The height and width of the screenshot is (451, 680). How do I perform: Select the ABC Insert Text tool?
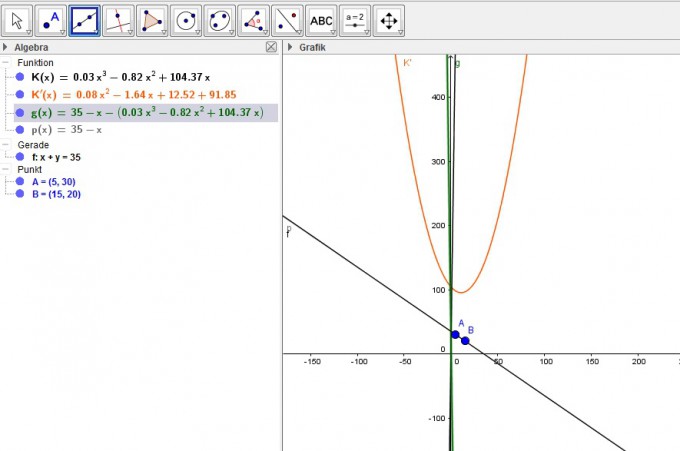pyautogui.click(x=321, y=19)
